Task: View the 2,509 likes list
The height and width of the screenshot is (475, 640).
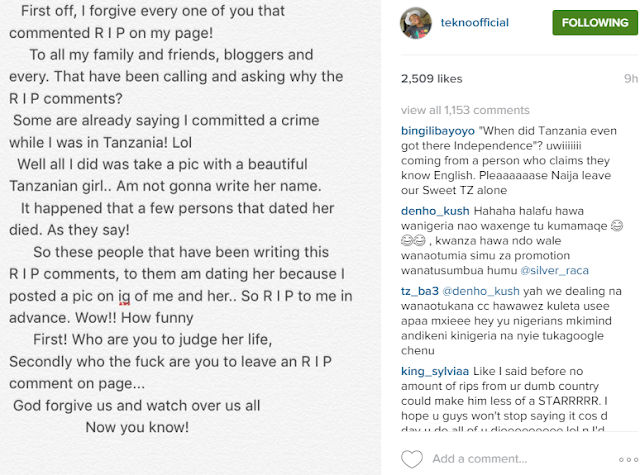Action: coord(431,79)
